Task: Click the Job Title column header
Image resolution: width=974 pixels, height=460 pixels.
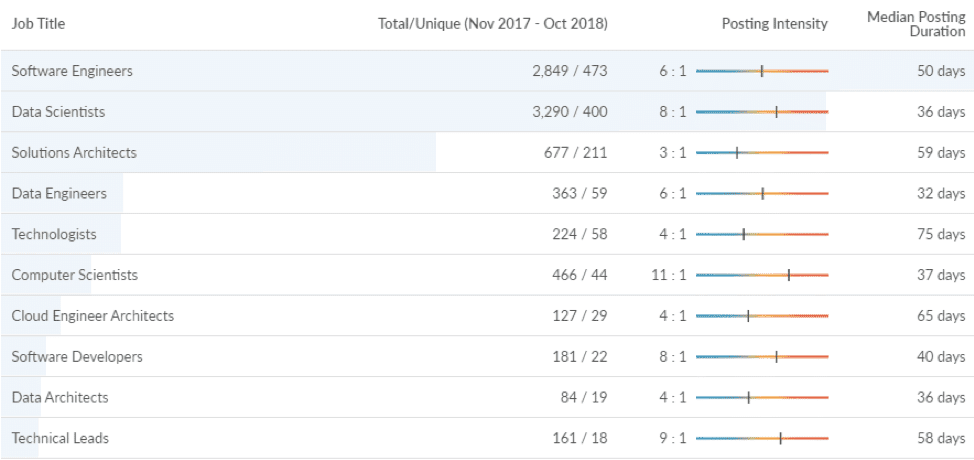Action: click(x=38, y=24)
